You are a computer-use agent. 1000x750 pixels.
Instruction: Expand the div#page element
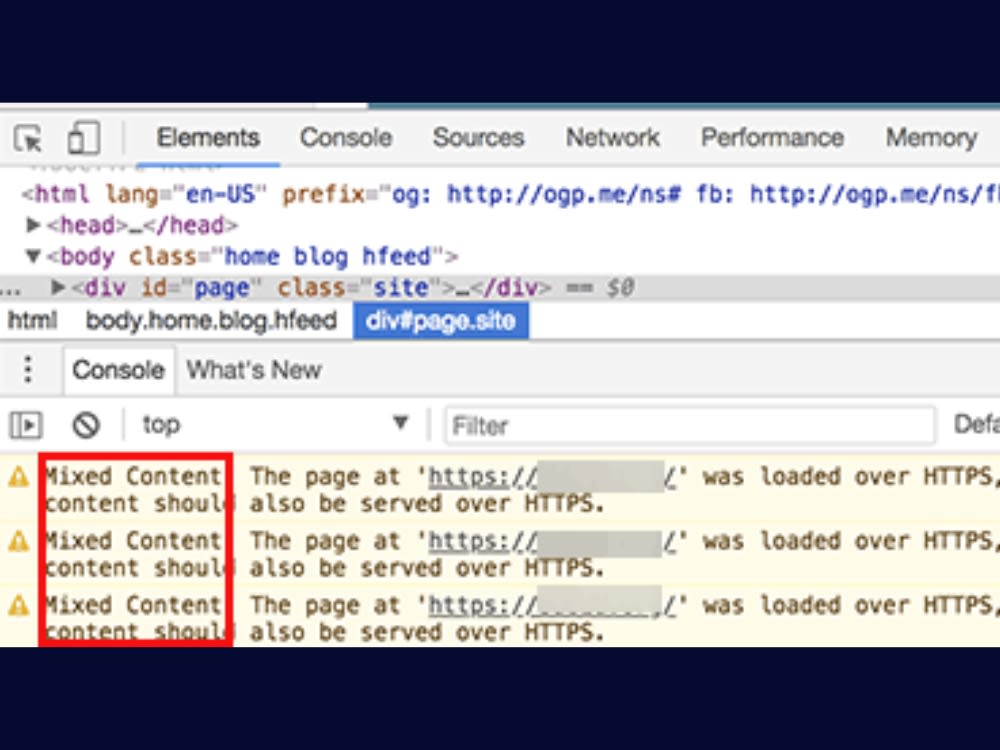tap(59, 287)
